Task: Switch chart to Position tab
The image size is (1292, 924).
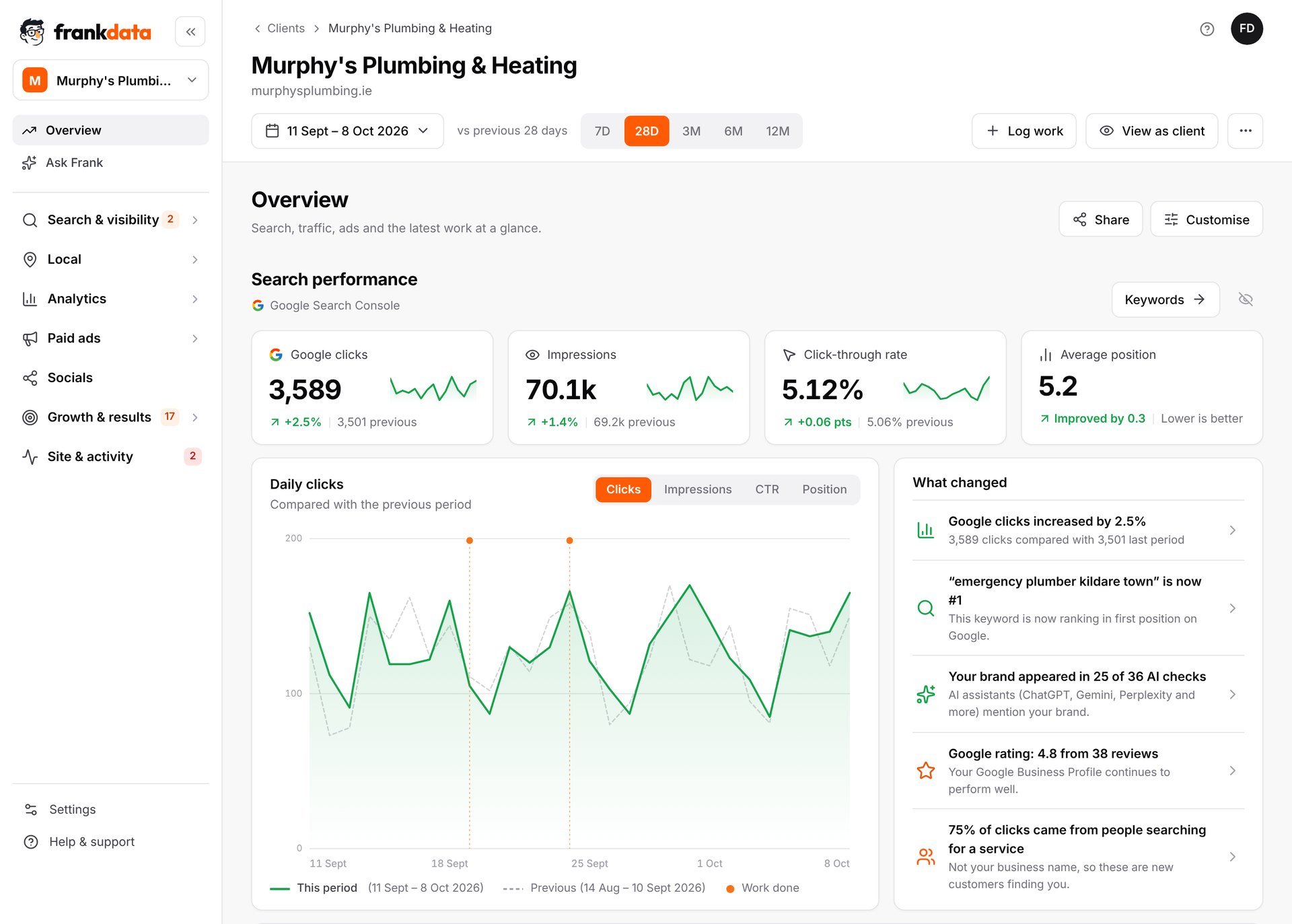Action: (x=824, y=489)
